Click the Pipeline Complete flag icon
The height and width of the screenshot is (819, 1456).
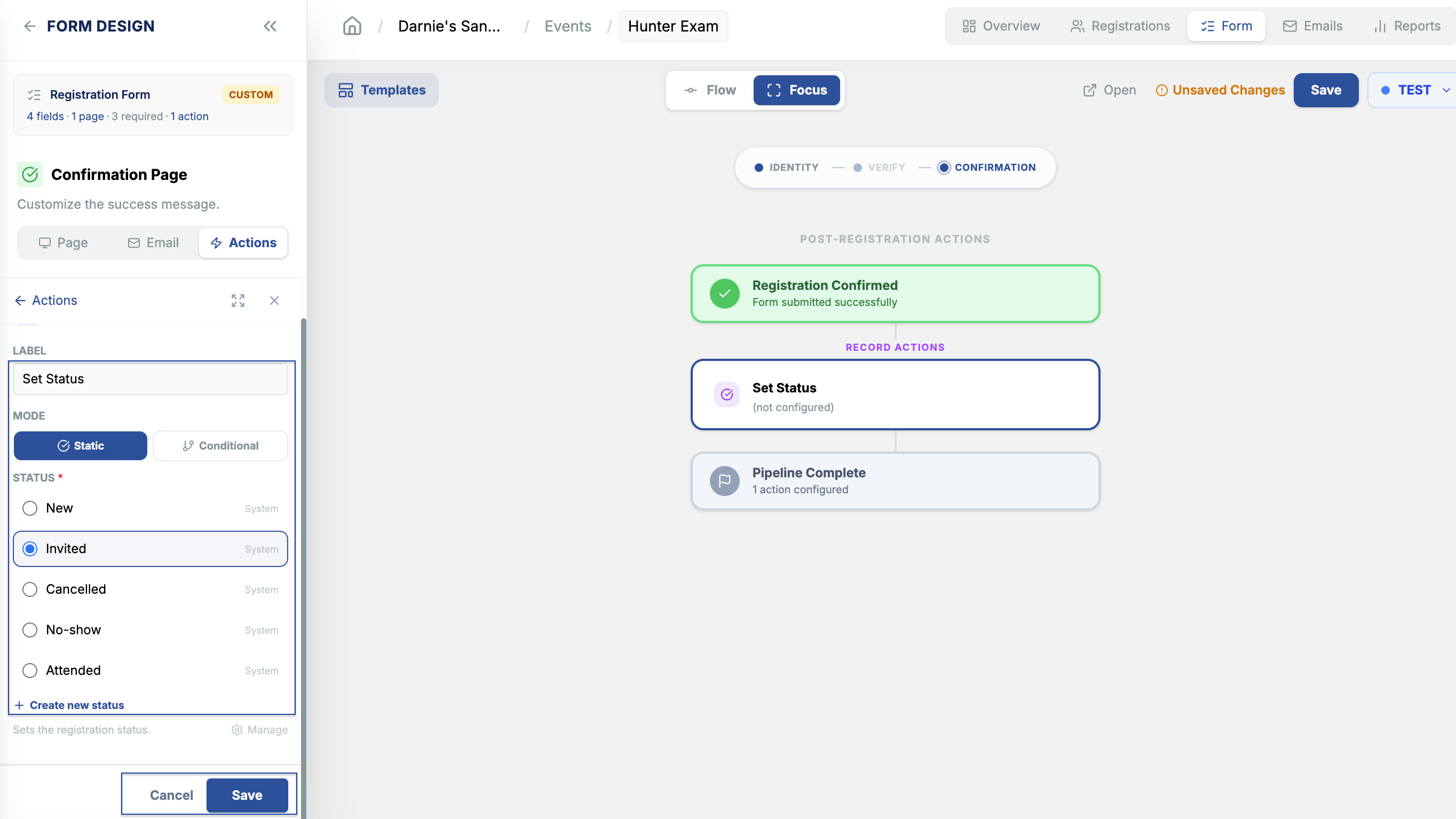(725, 481)
